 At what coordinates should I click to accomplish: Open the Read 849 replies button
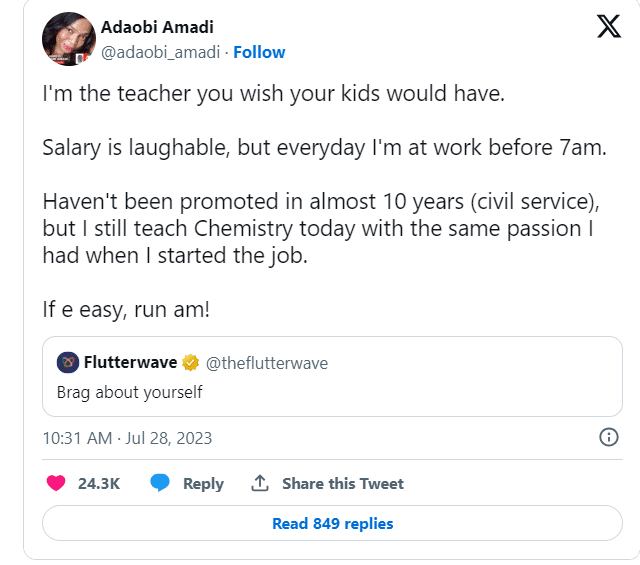[x=332, y=523]
